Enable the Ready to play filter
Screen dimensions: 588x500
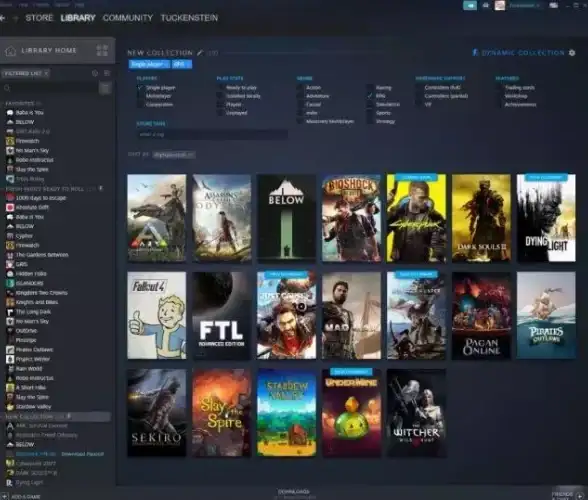click(x=220, y=88)
